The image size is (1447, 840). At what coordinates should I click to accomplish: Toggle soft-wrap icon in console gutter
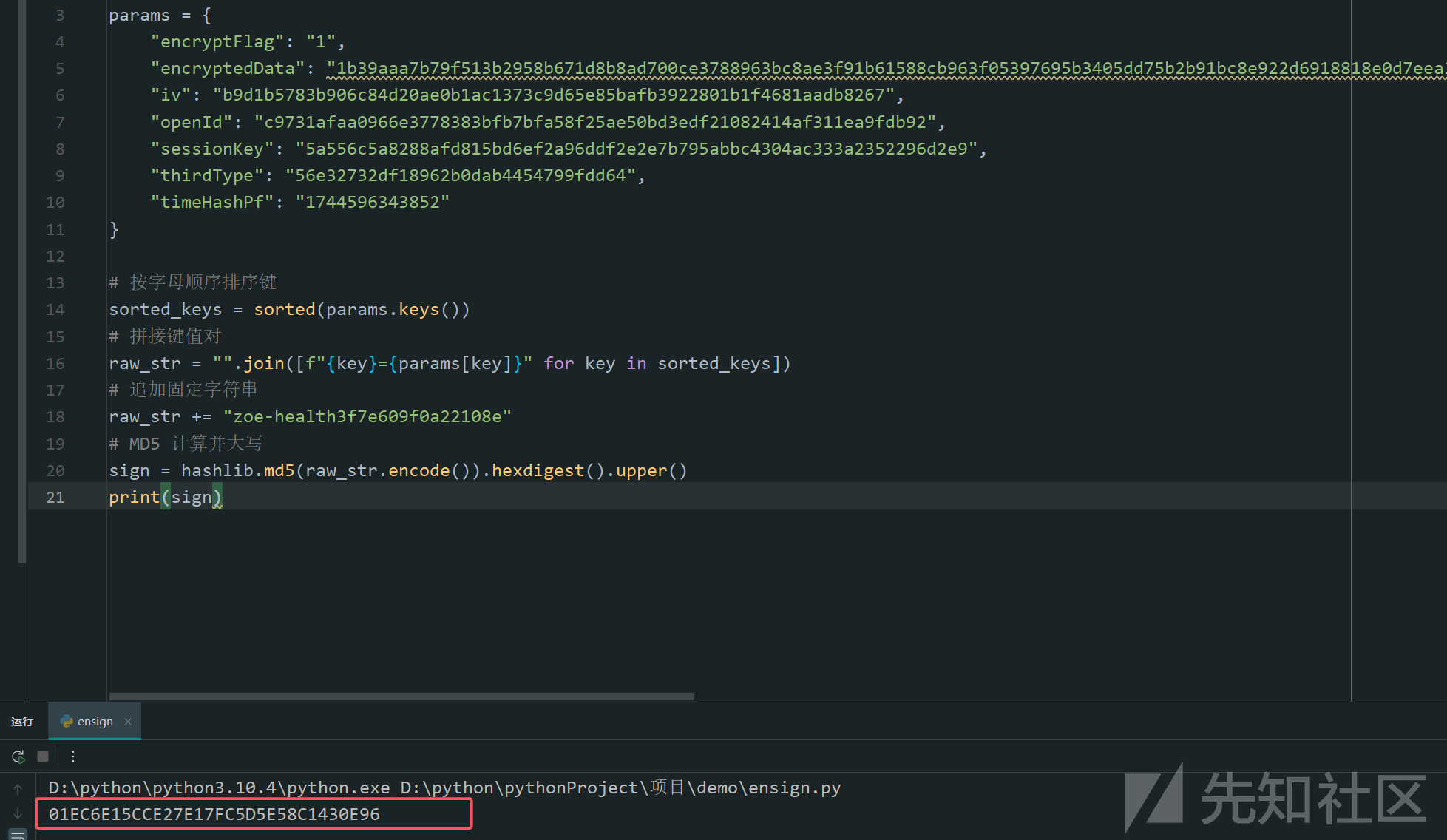pyautogui.click(x=18, y=835)
